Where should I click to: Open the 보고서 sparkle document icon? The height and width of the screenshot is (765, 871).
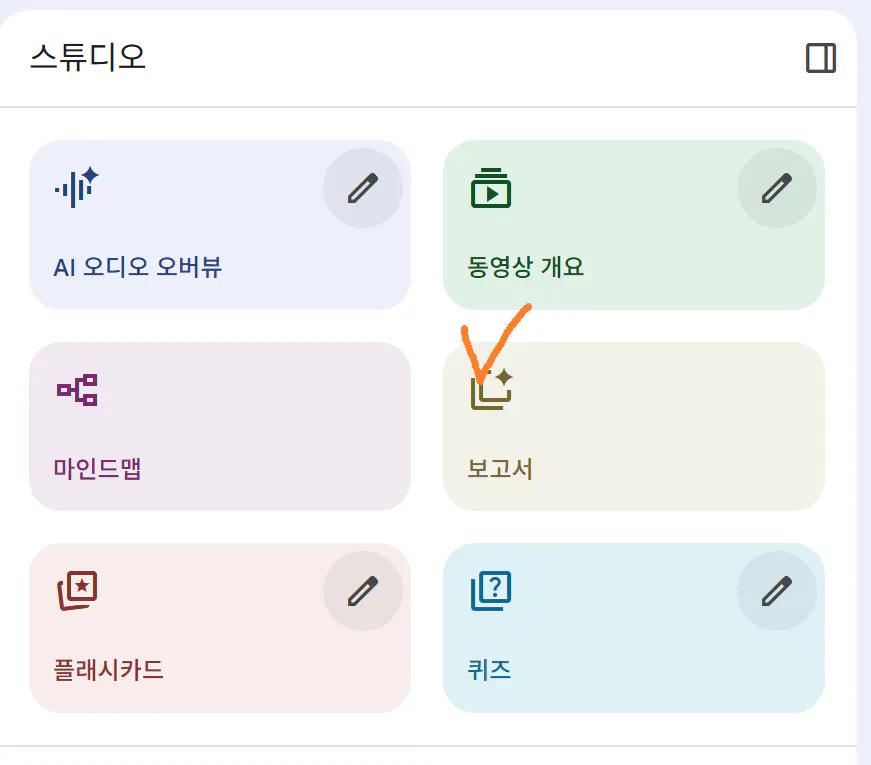[x=492, y=392]
